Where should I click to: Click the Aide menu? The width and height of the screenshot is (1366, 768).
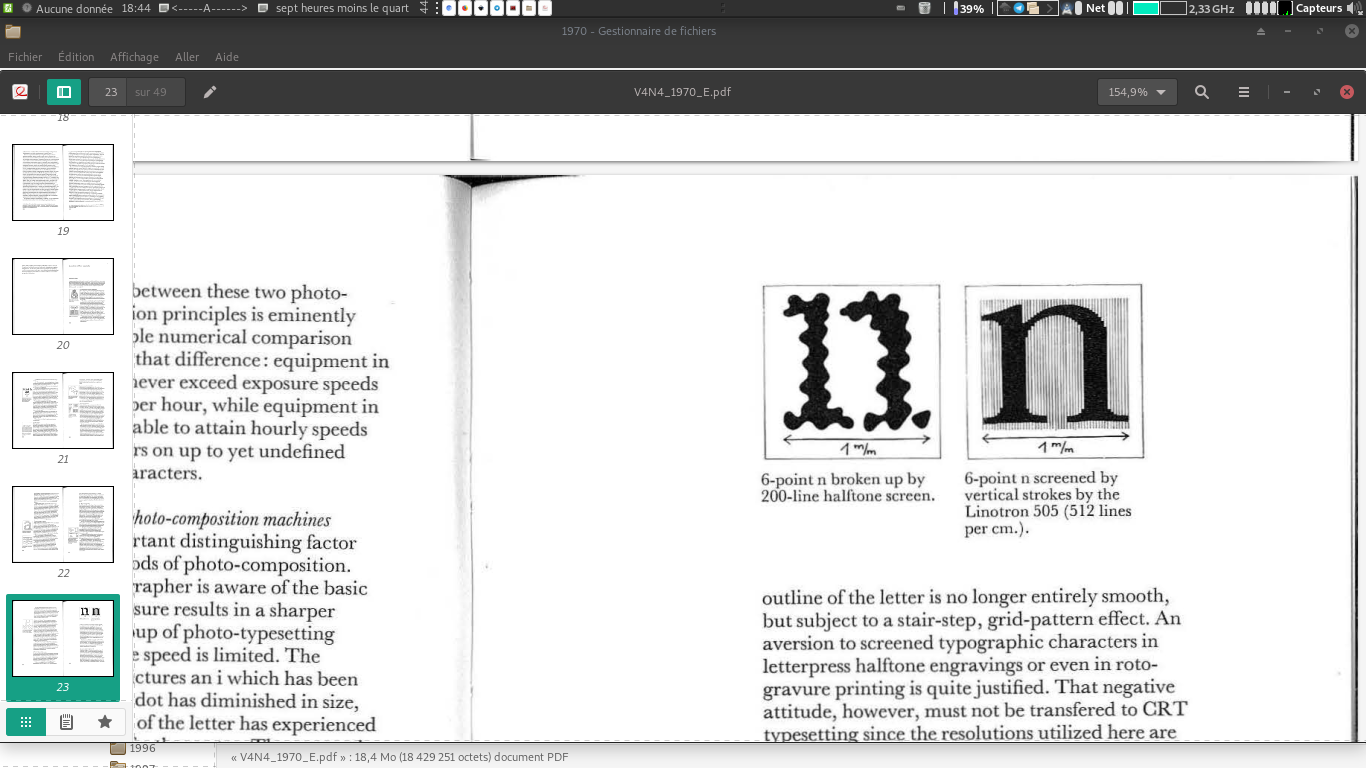pos(227,57)
